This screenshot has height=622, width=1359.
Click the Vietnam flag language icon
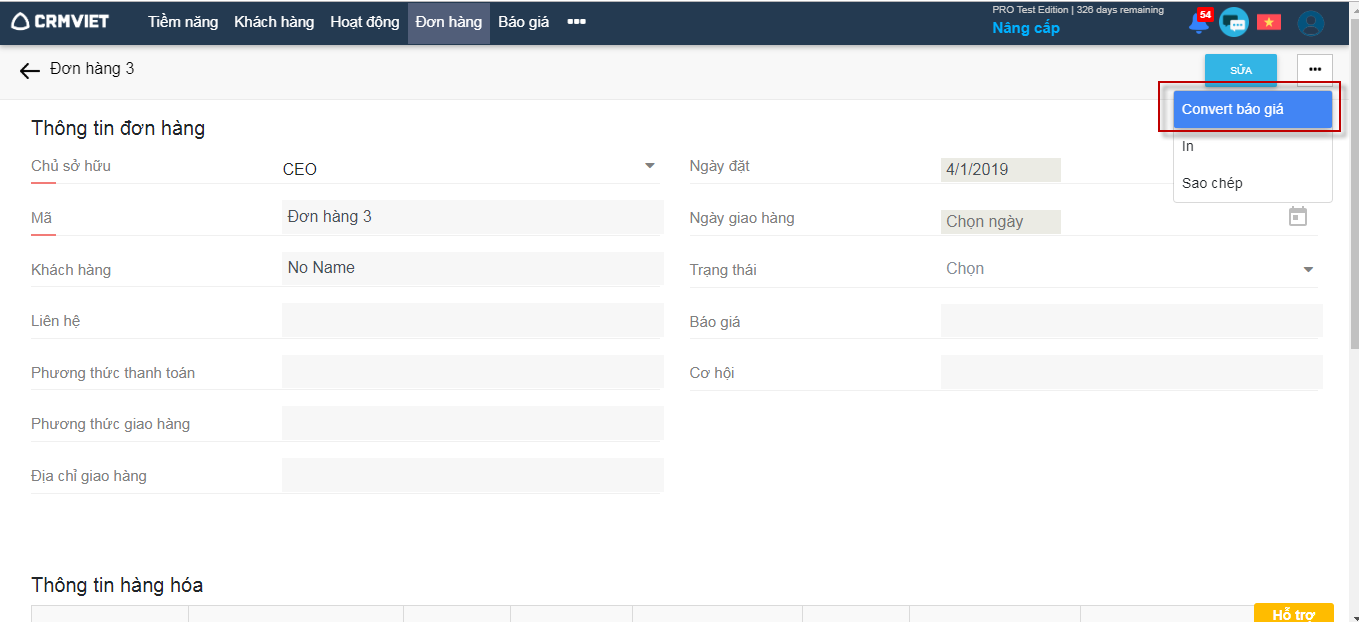click(x=1269, y=22)
